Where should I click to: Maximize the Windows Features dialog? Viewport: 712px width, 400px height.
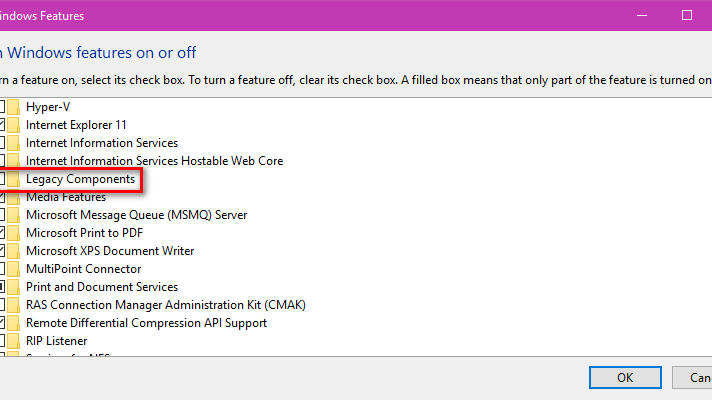(687, 15)
